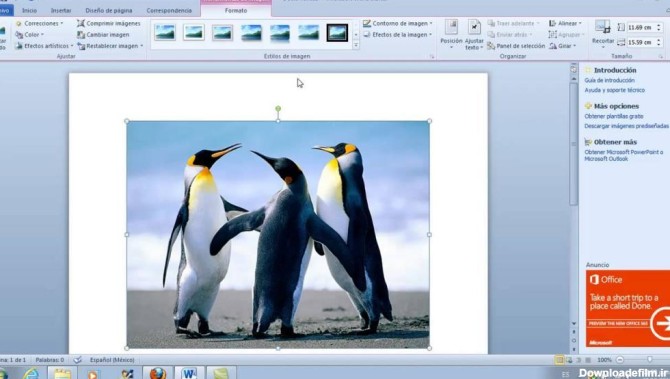Viewport: 670px width, 379px height.
Task: Click Español (México) language indicator
Action: click(x=112, y=360)
